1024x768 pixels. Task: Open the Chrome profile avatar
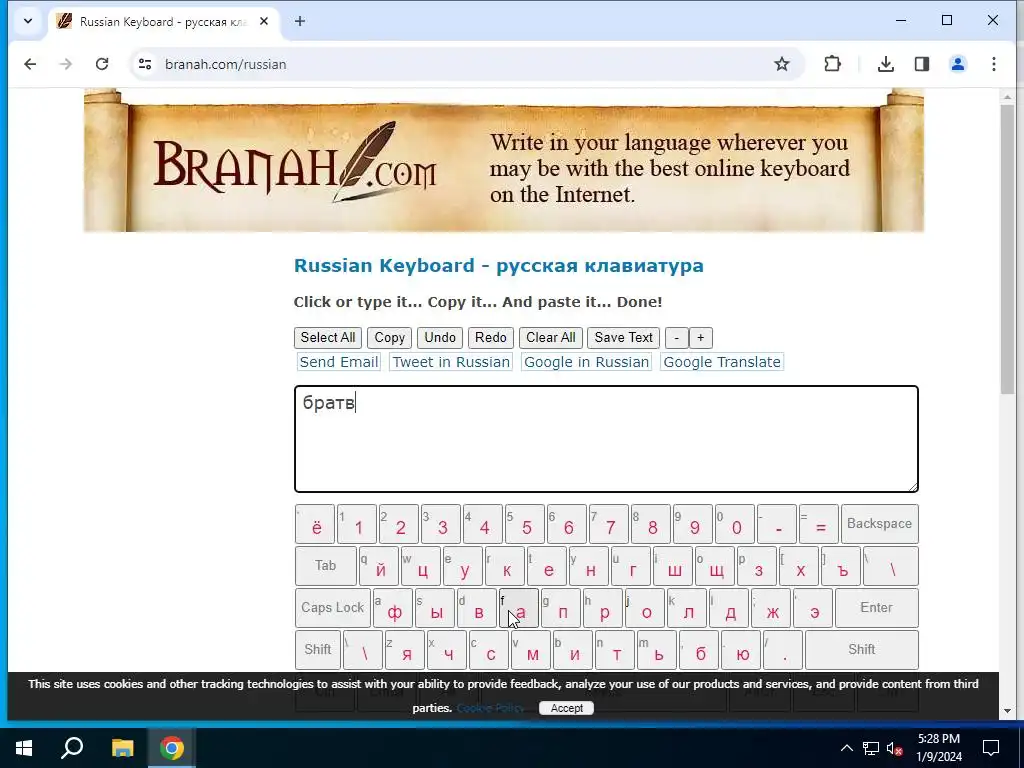pos(957,64)
